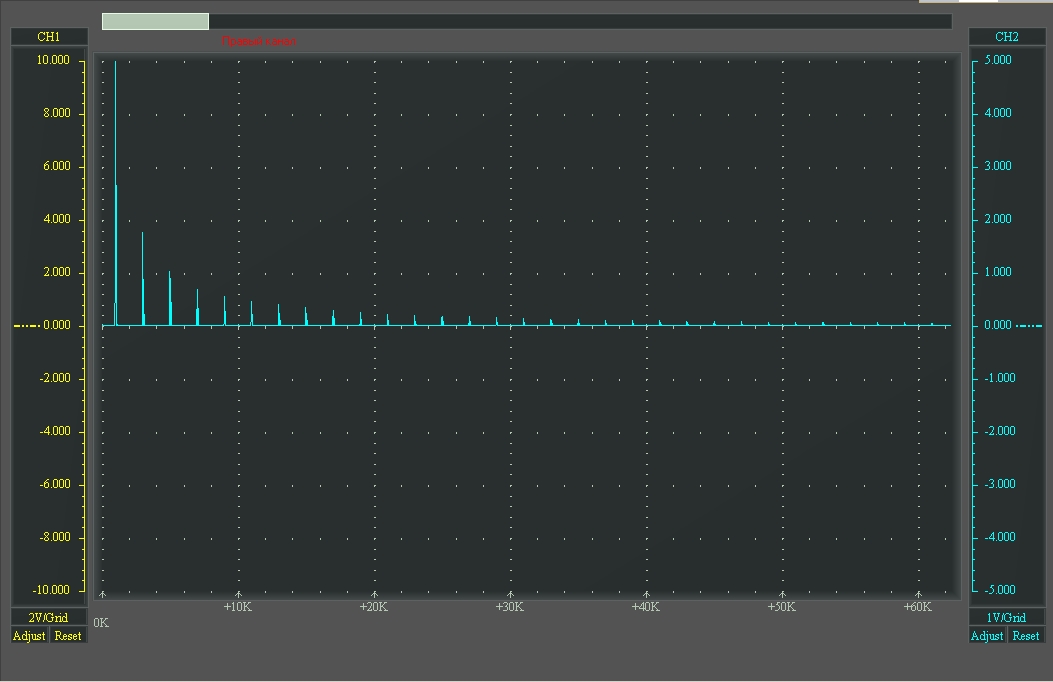Viewport: 1053px width, 682px height.
Task: Click the cyan CH2 zero-level marker
Action: tap(1029, 326)
